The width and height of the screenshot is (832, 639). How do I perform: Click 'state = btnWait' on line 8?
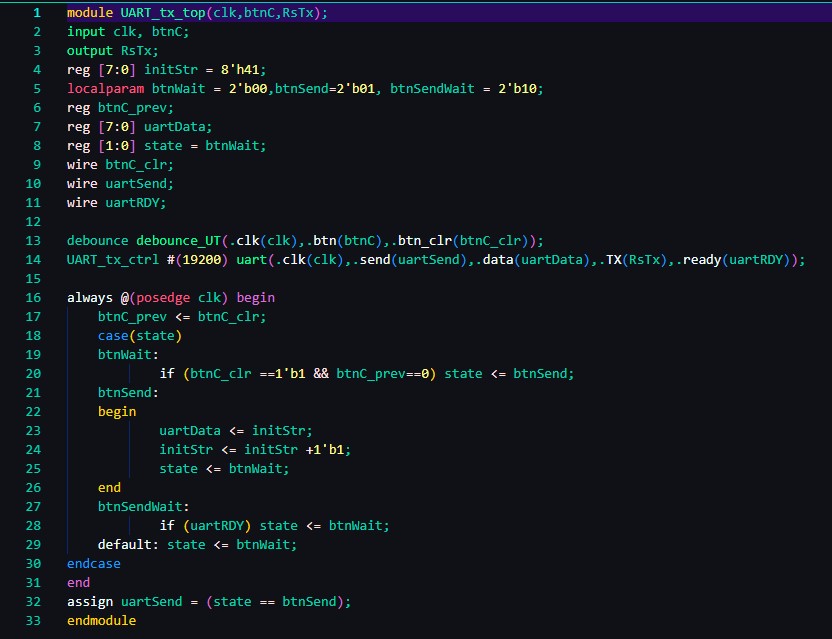(202, 146)
